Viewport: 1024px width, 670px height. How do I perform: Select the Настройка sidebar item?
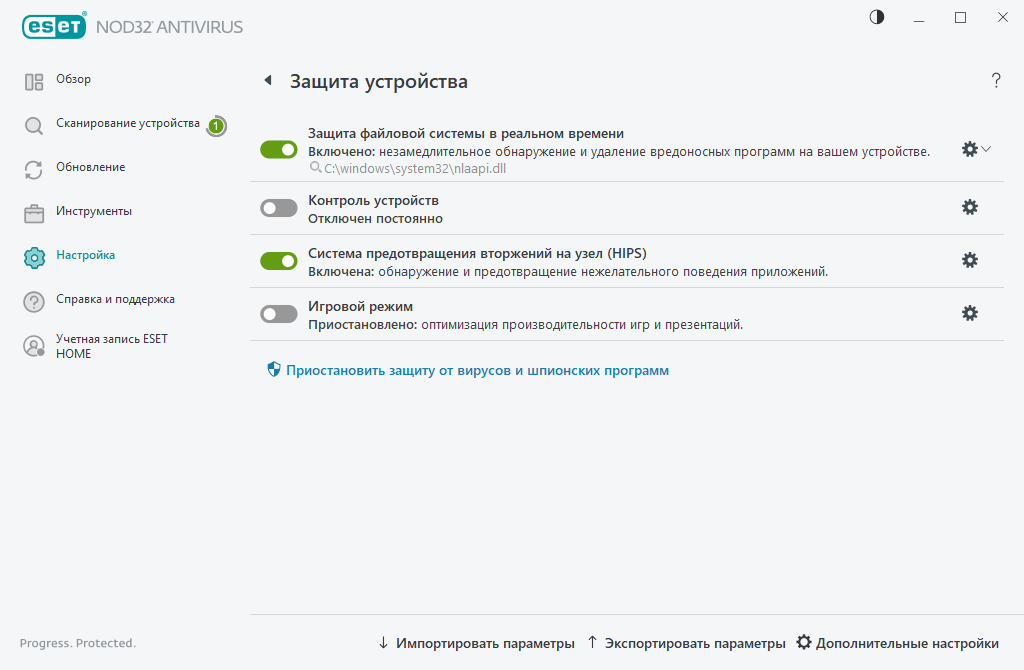(86, 255)
